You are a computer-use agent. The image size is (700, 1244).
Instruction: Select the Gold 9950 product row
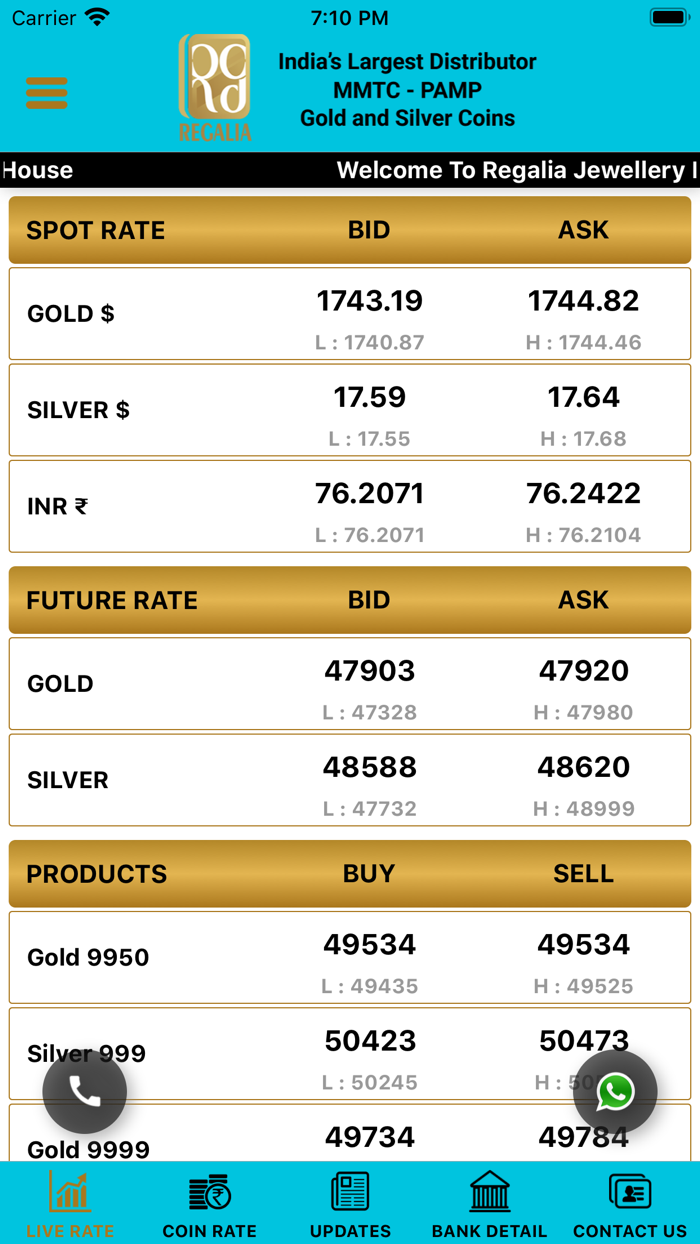(x=350, y=957)
